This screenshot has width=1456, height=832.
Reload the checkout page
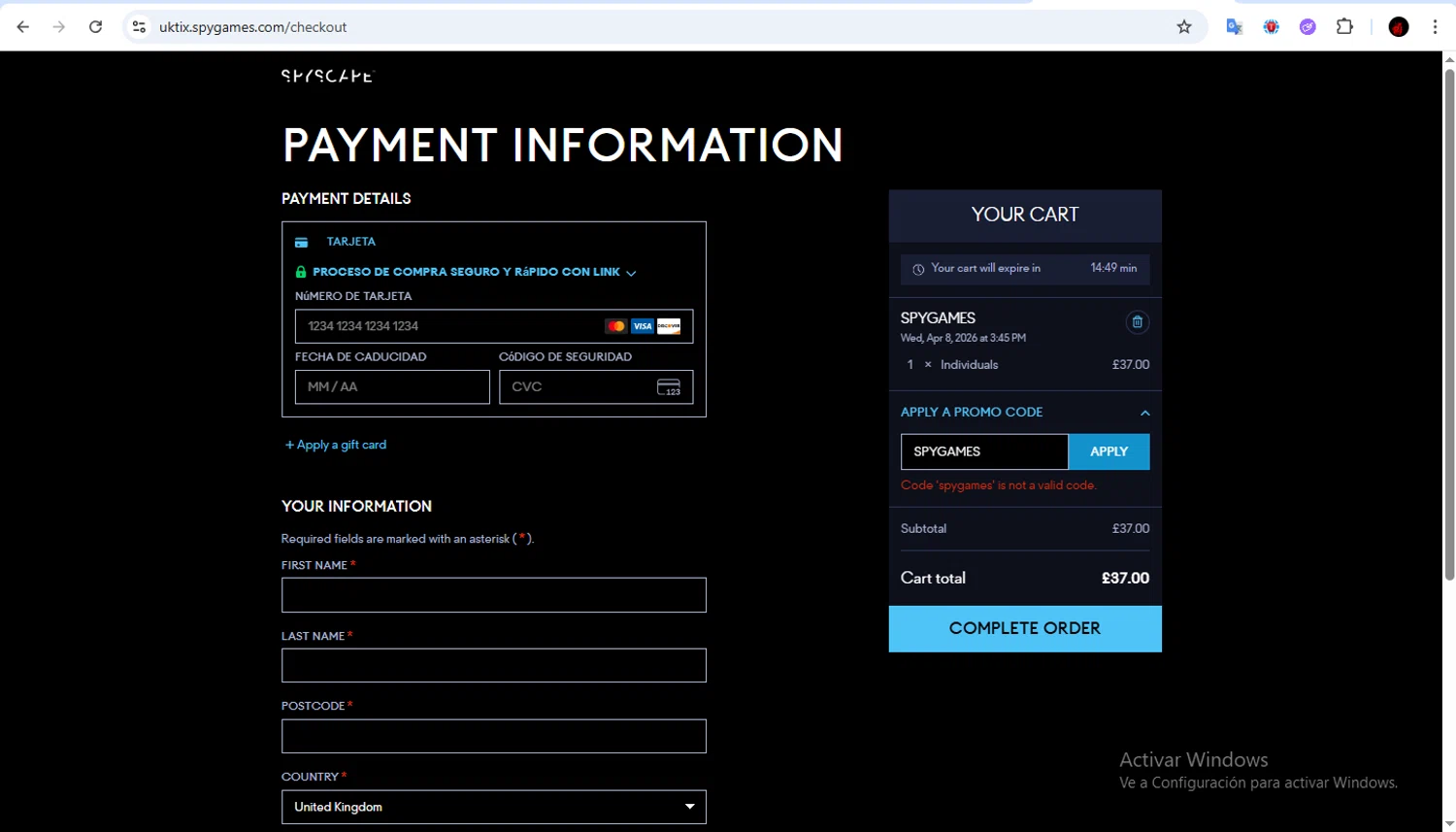(95, 27)
